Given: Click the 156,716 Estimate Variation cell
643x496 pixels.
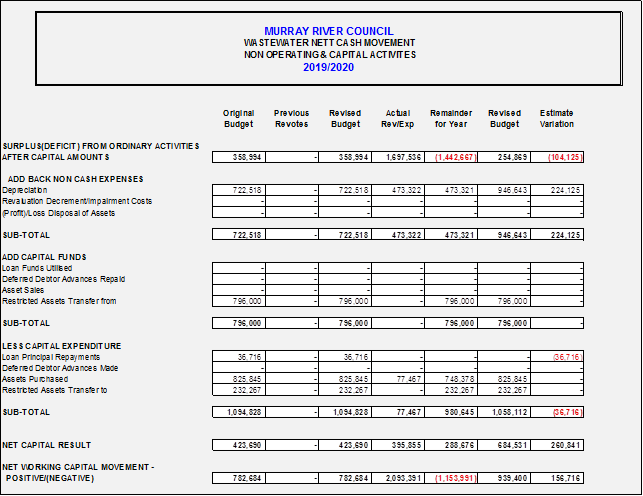Looking at the screenshot, I should coord(557,478).
